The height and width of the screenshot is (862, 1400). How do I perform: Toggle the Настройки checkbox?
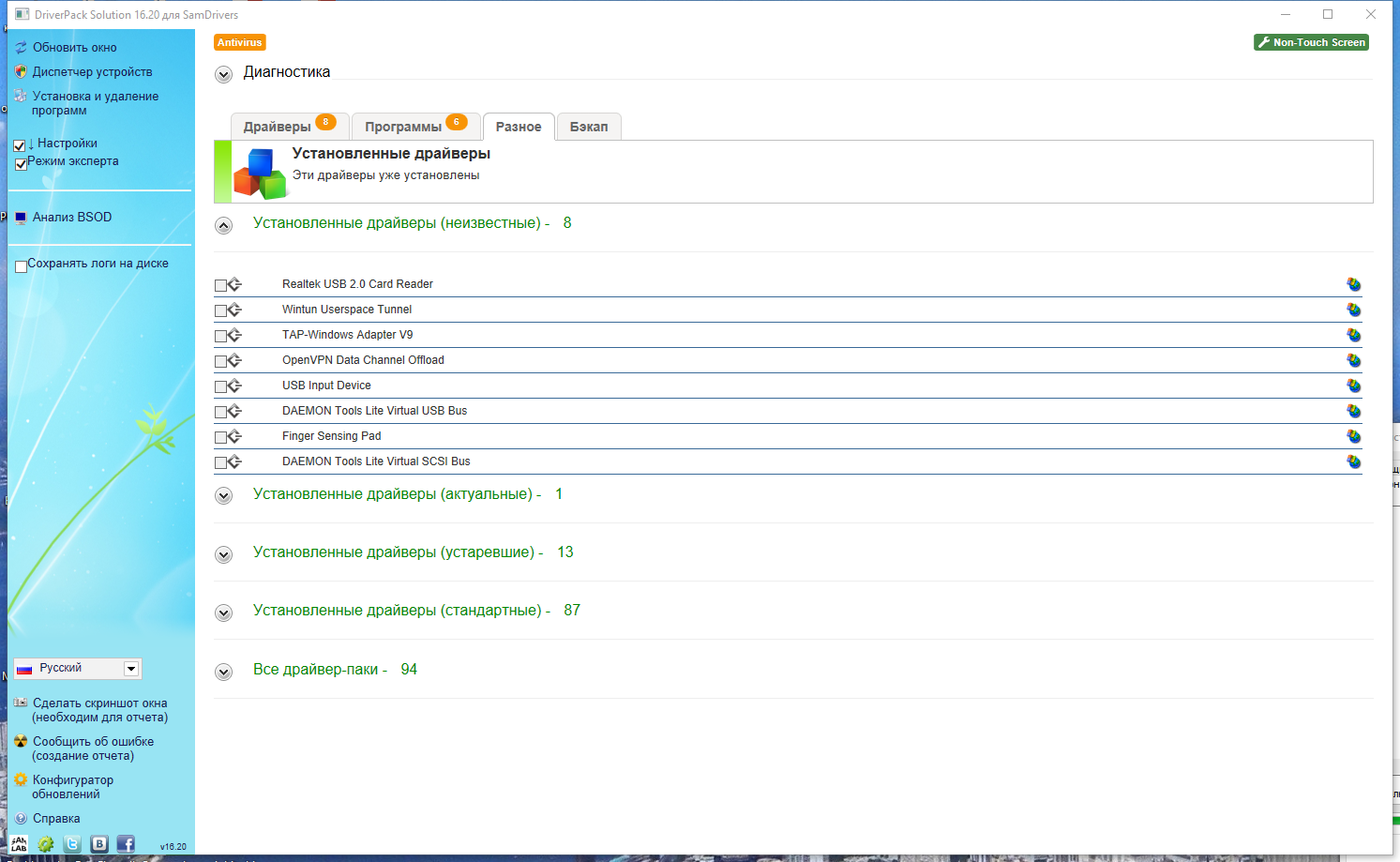click(x=20, y=145)
